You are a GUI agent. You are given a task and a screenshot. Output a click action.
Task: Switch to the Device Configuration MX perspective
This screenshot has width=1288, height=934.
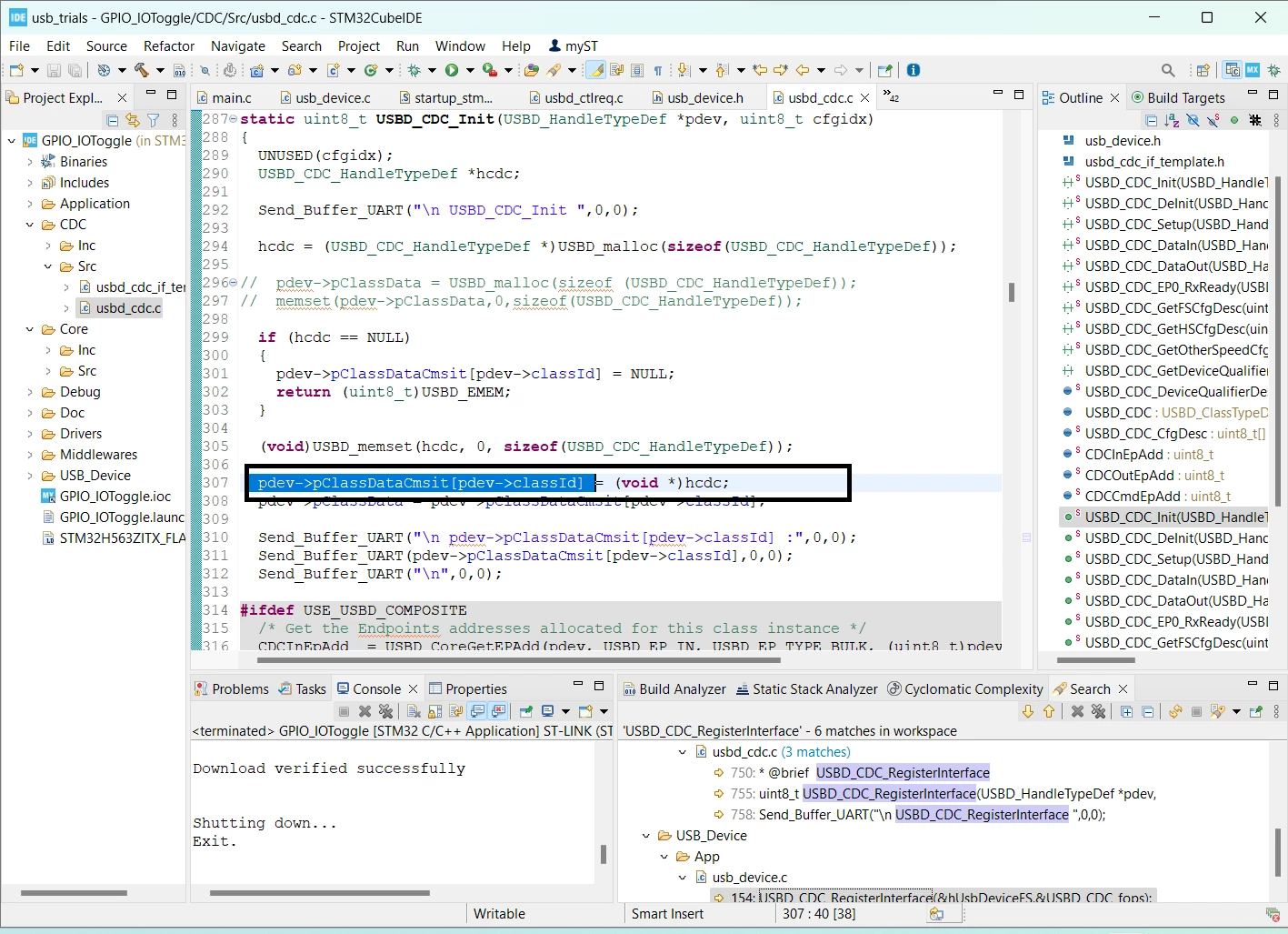1253,70
